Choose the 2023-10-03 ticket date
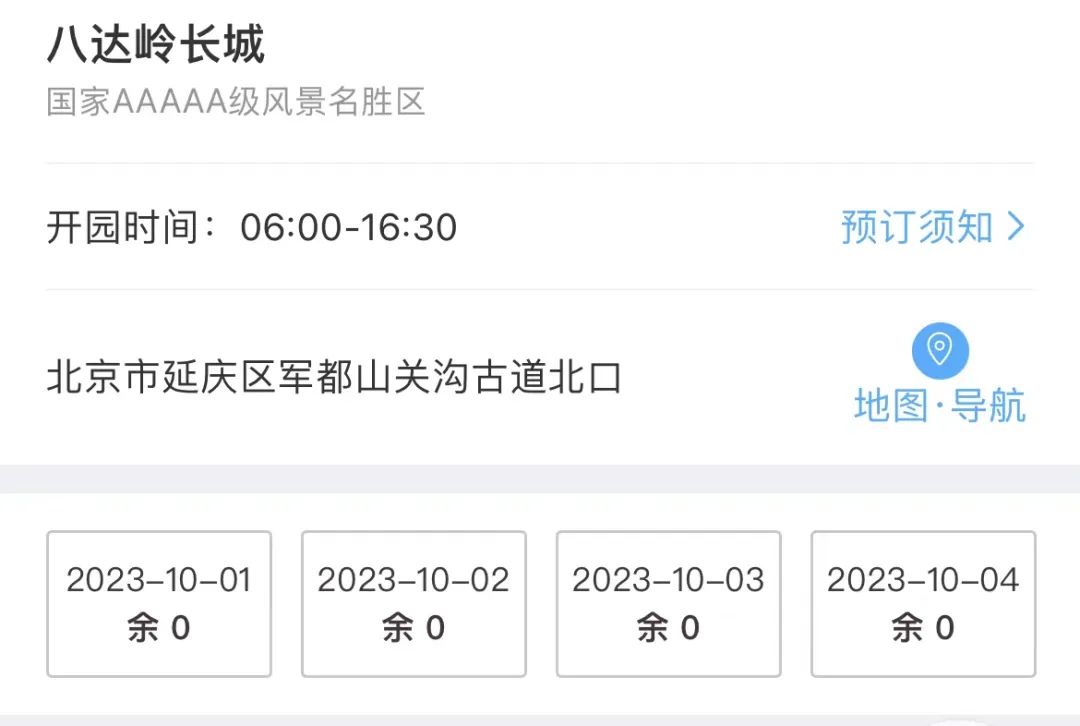The width and height of the screenshot is (1080, 726). click(x=667, y=604)
